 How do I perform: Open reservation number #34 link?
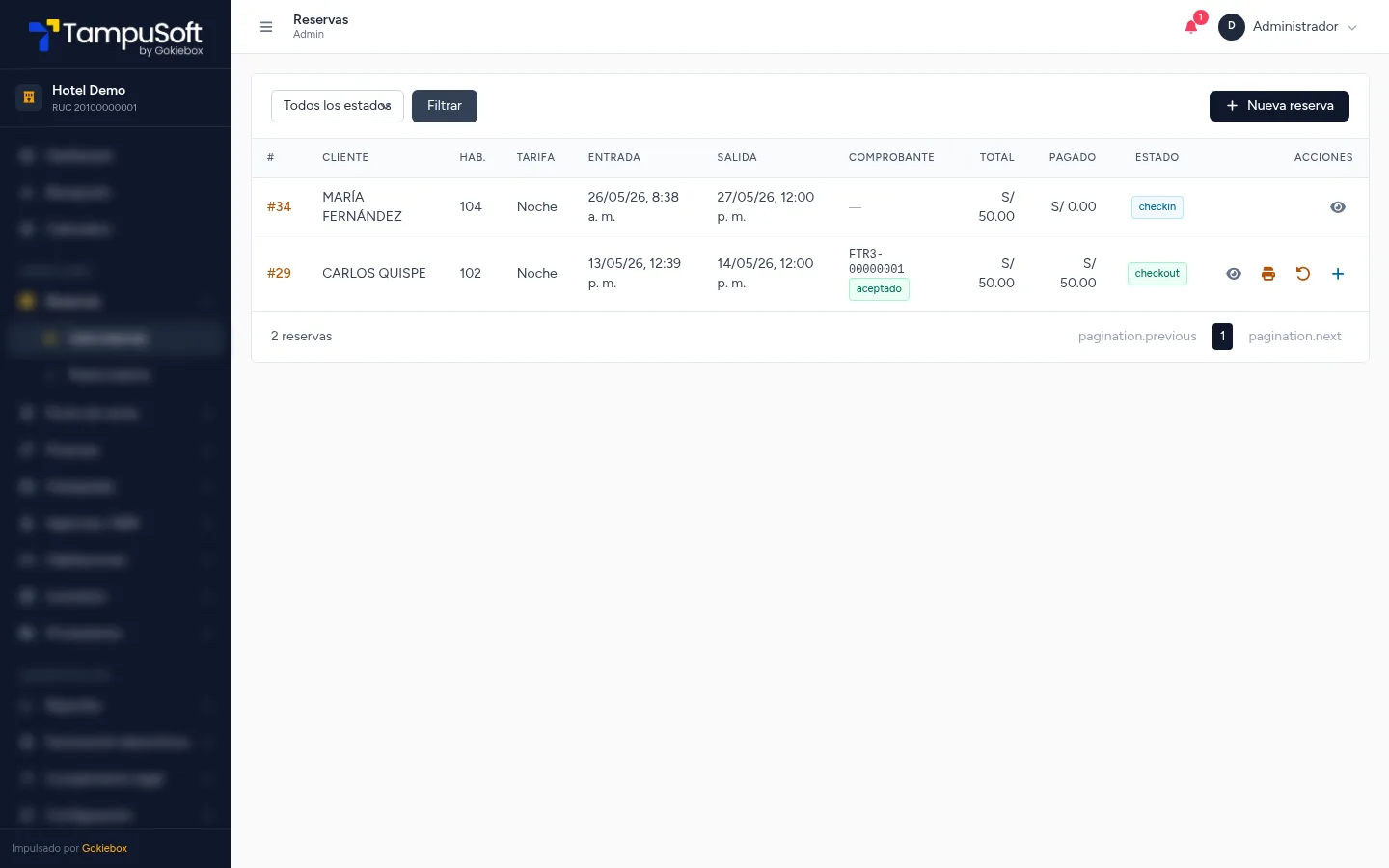tap(279, 206)
